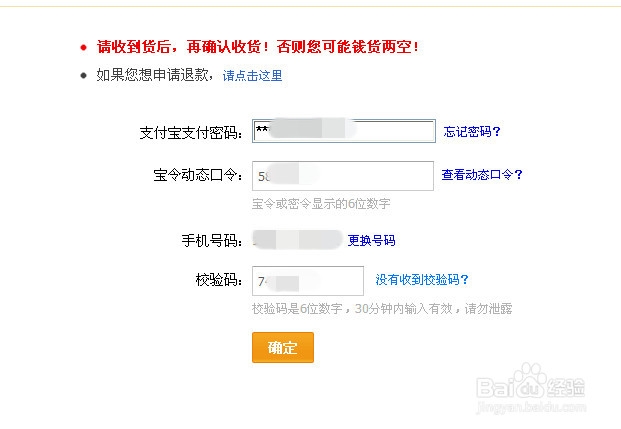621x429 pixels.
Task: Select the 校验码 input field
Action: [307, 281]
